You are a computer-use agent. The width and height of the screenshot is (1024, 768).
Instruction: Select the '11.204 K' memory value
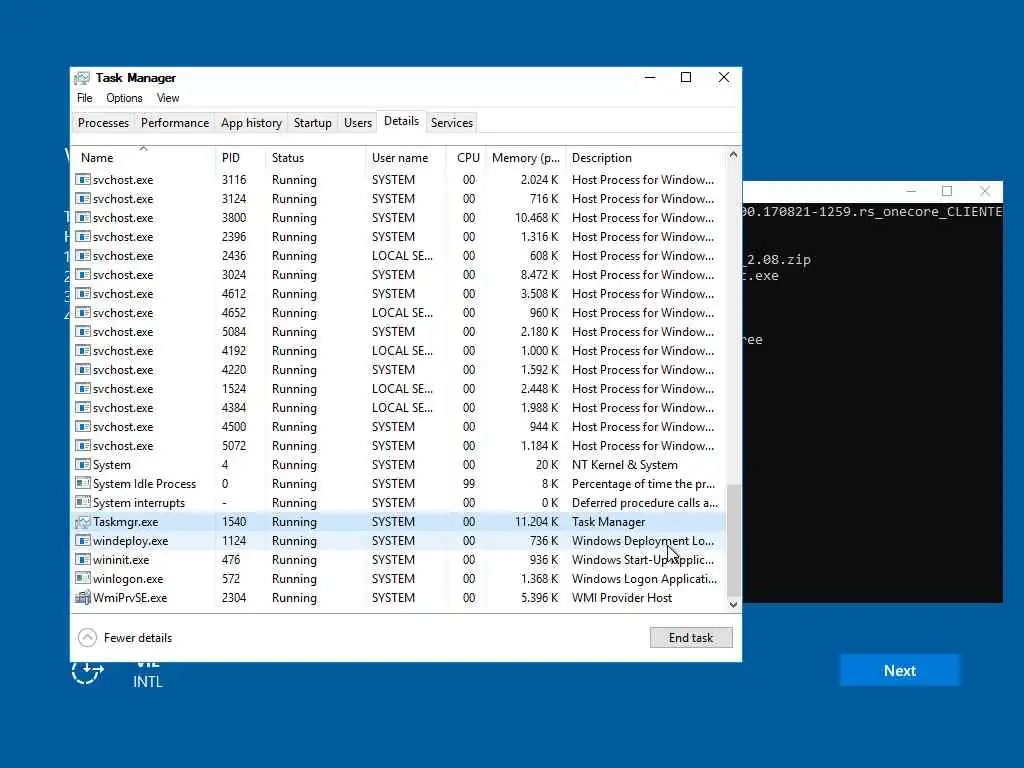pos(536,522)
